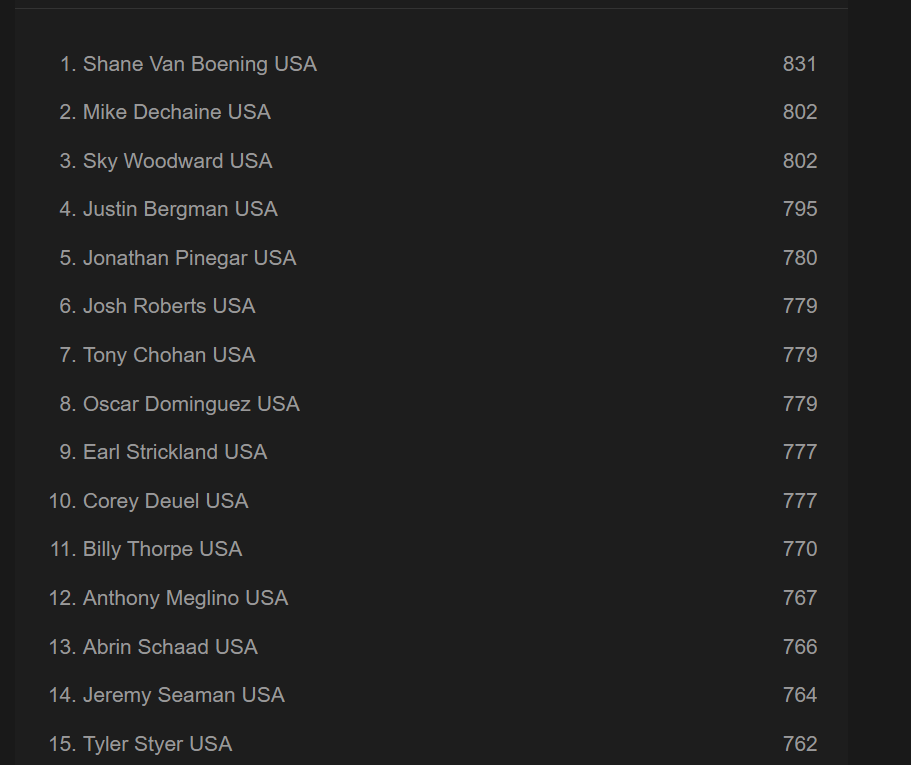Select Oscar Dominguez USA in rankings
911x765 pixels.
click(x=191, y=404)
